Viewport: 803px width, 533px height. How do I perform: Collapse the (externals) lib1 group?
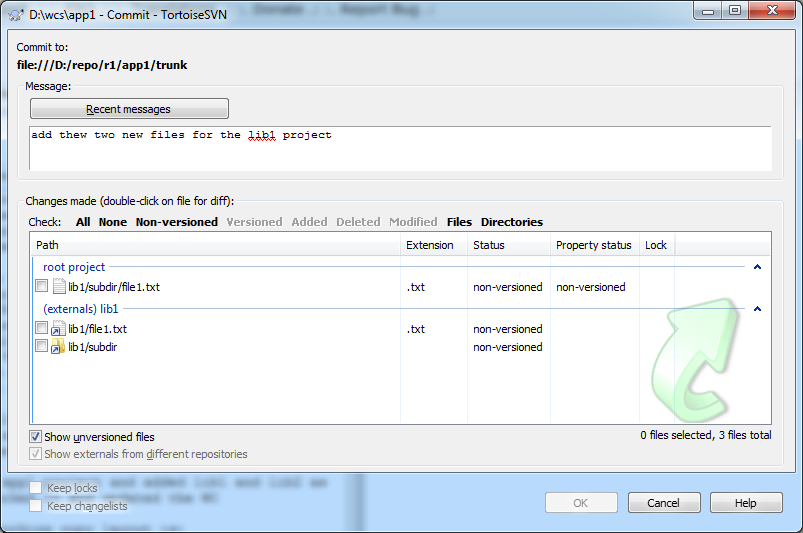point(757,309)
